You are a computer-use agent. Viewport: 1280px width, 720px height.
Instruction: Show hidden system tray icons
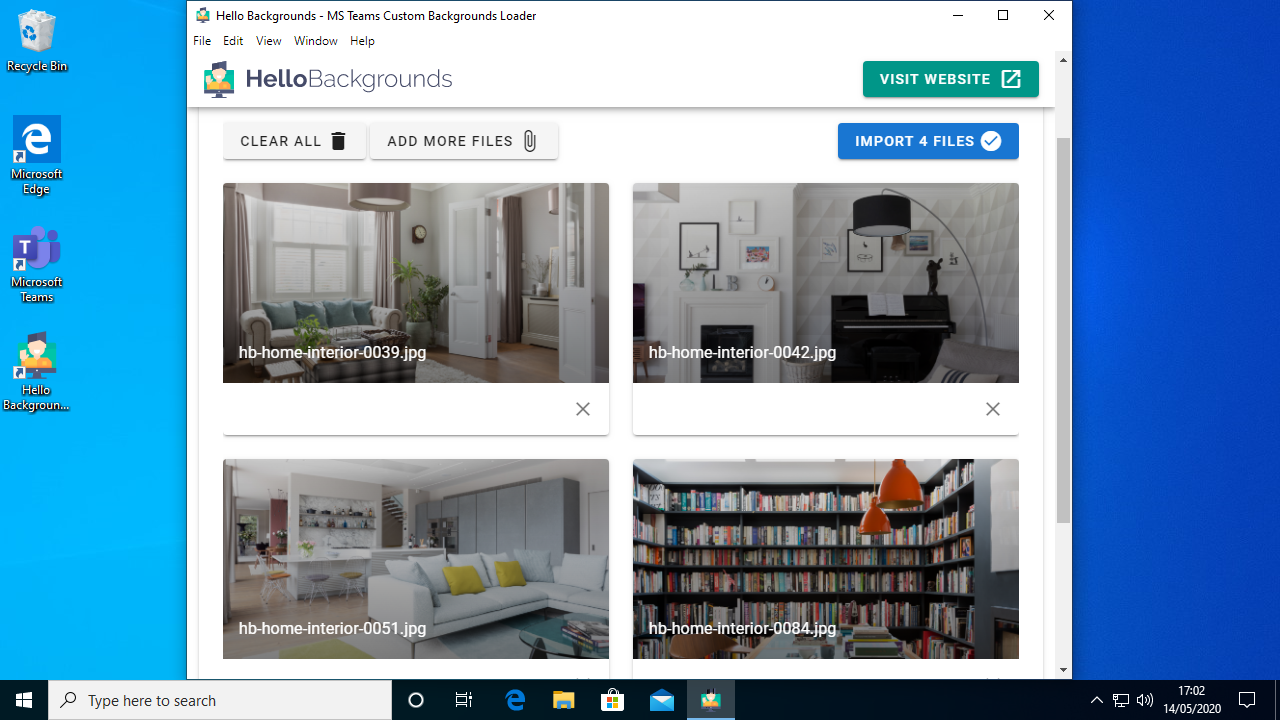[1096, 700]
